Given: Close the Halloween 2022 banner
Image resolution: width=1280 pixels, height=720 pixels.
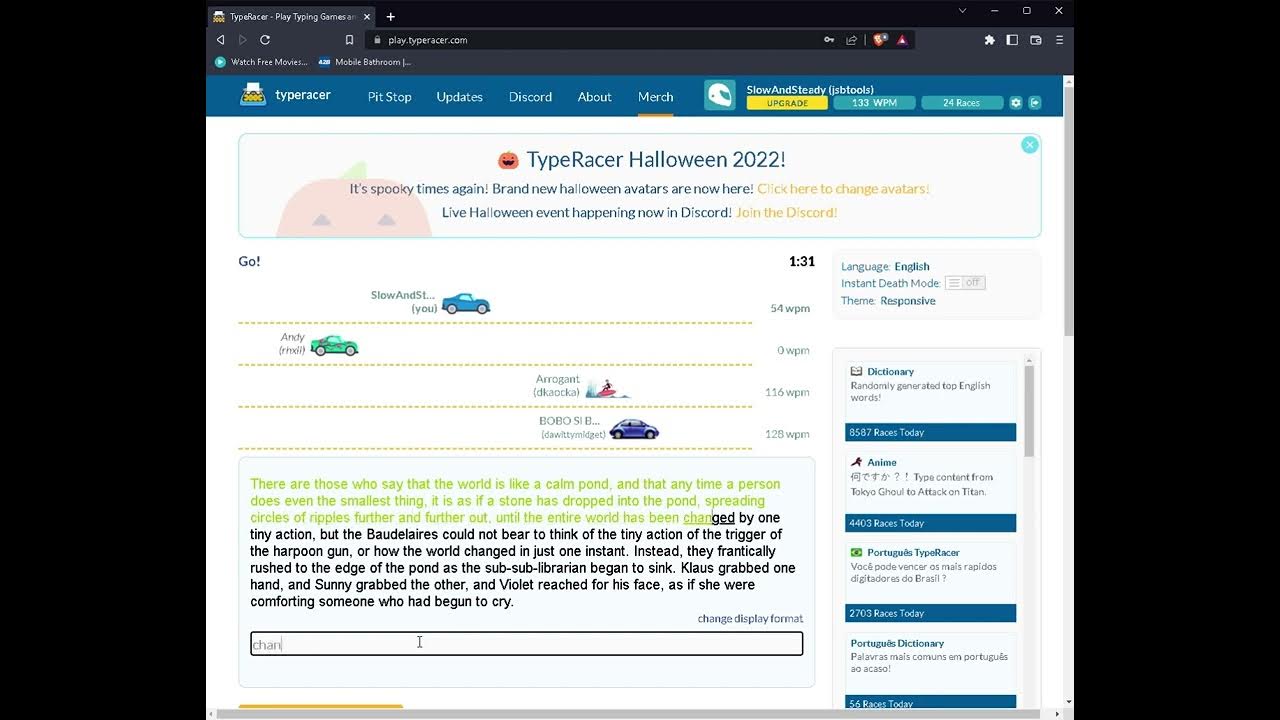Looking at the screenshot, I should 1029,145.
